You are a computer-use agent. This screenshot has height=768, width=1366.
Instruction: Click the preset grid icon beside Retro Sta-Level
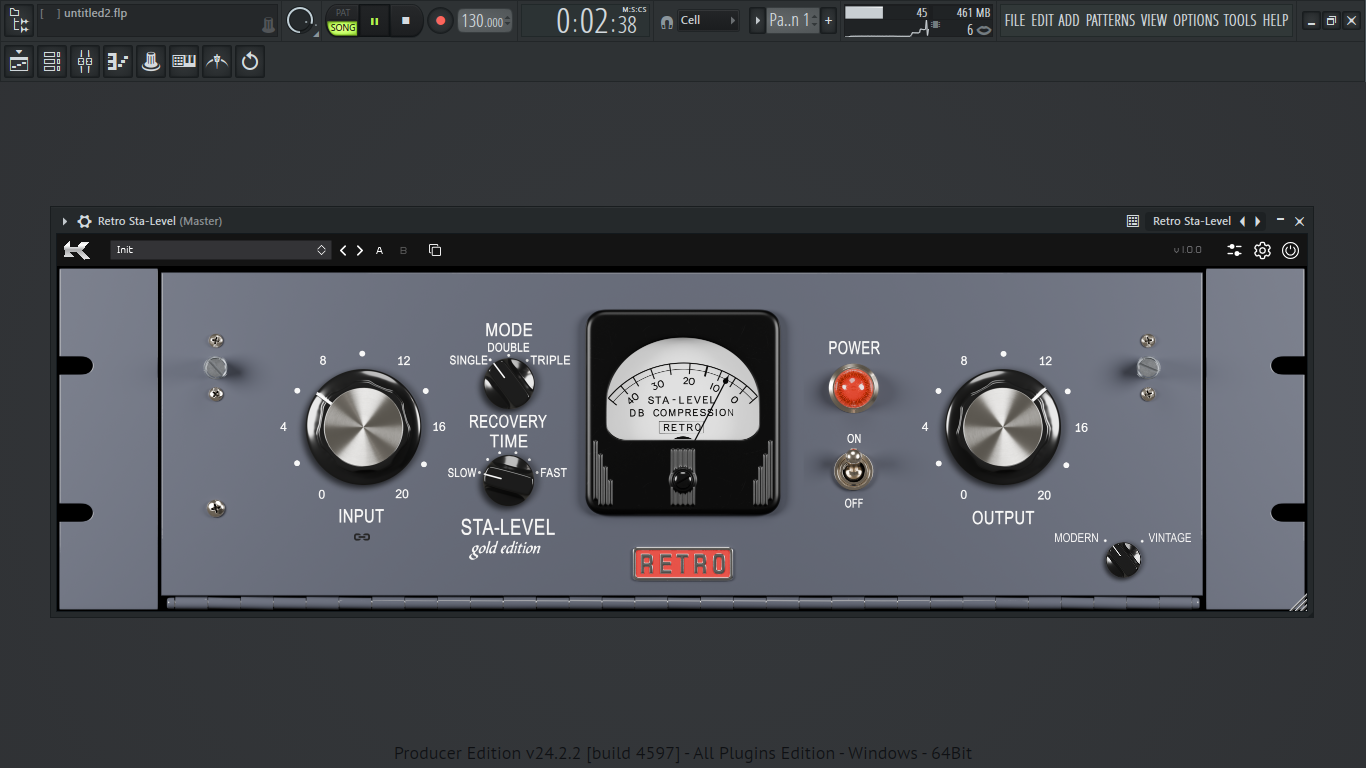[1133, 221]
